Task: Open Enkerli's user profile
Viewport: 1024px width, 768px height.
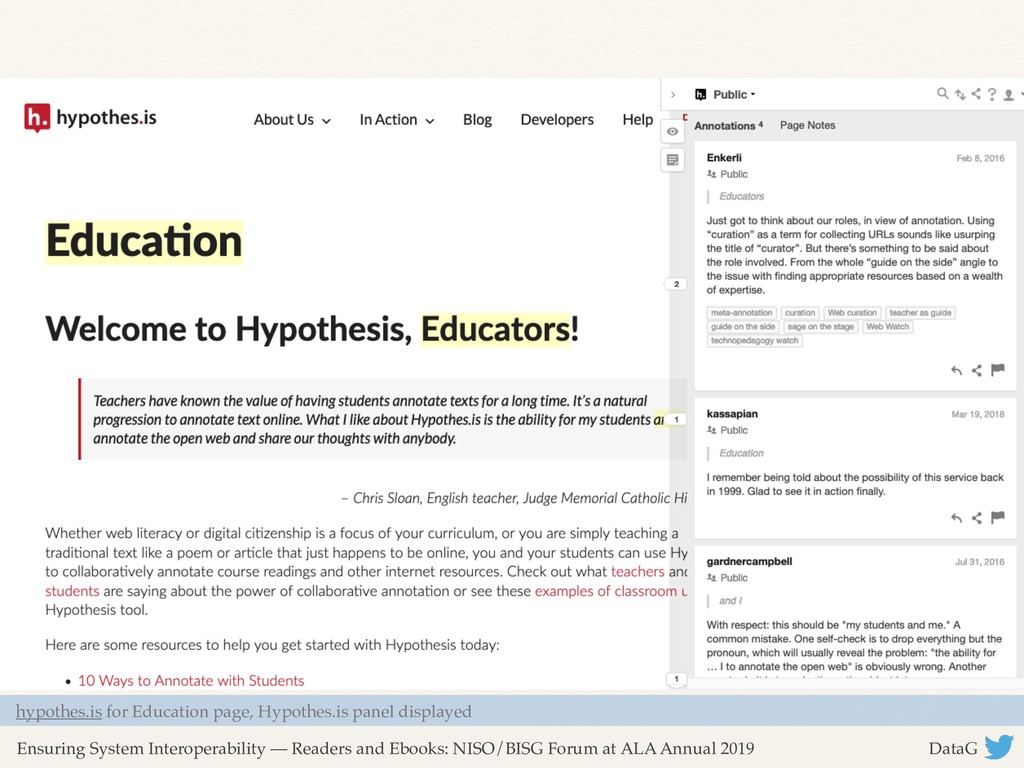Action: (x=724, y=158)
